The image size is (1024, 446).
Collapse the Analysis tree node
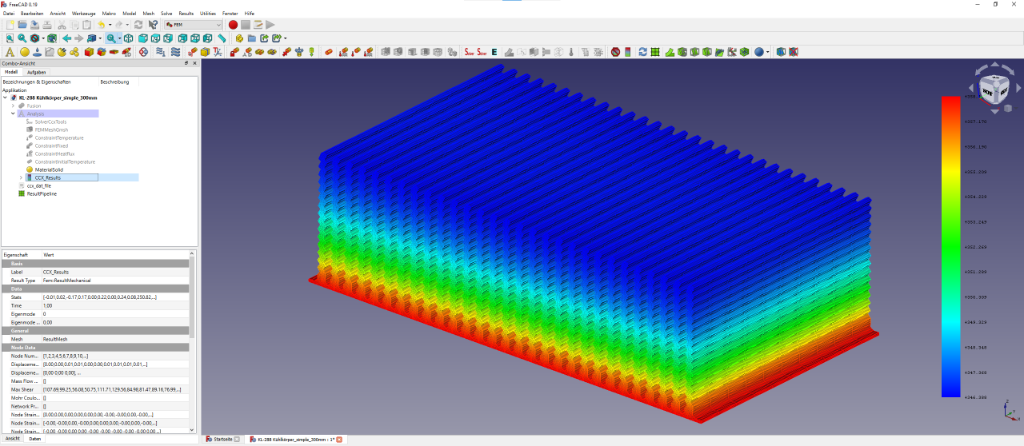coord(14,113)
